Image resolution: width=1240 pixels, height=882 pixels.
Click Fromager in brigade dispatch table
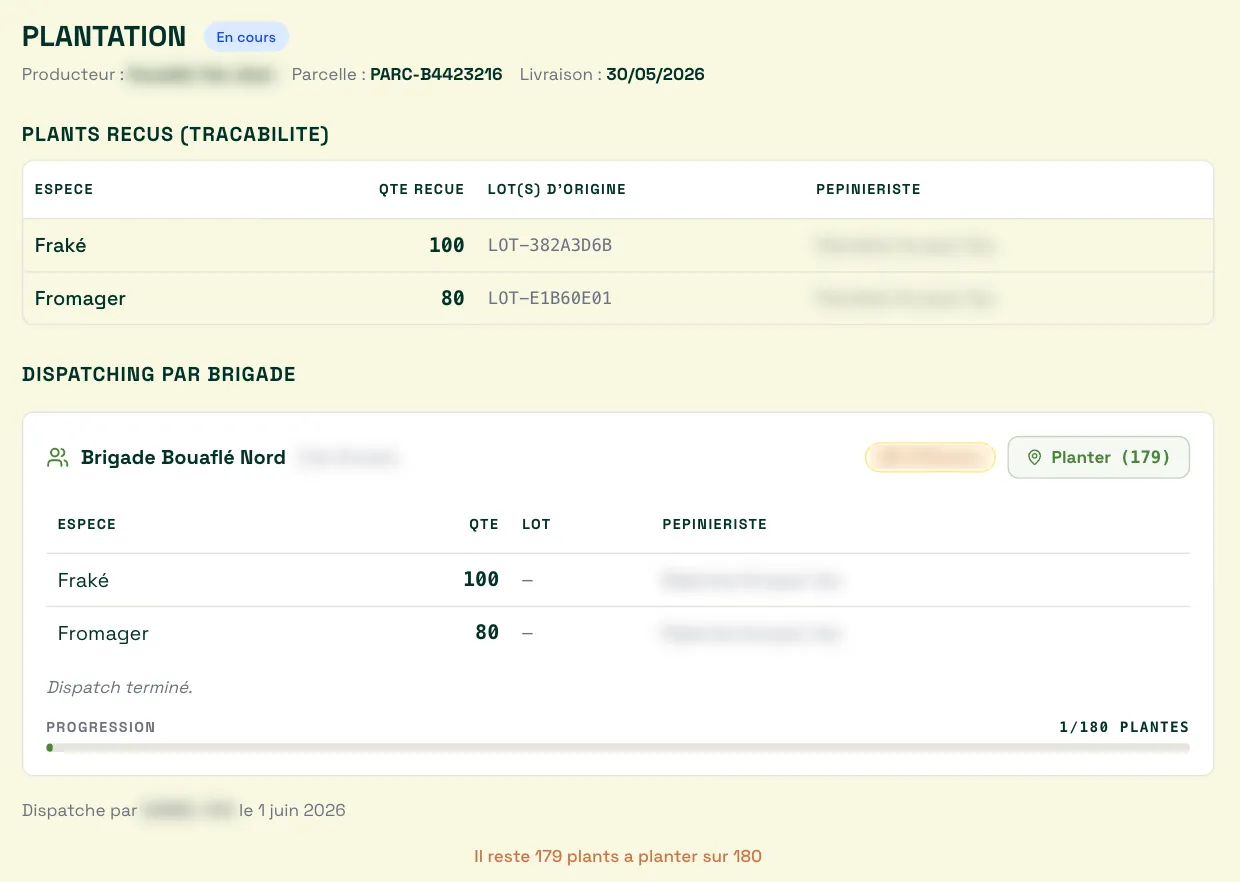[103, 633]
